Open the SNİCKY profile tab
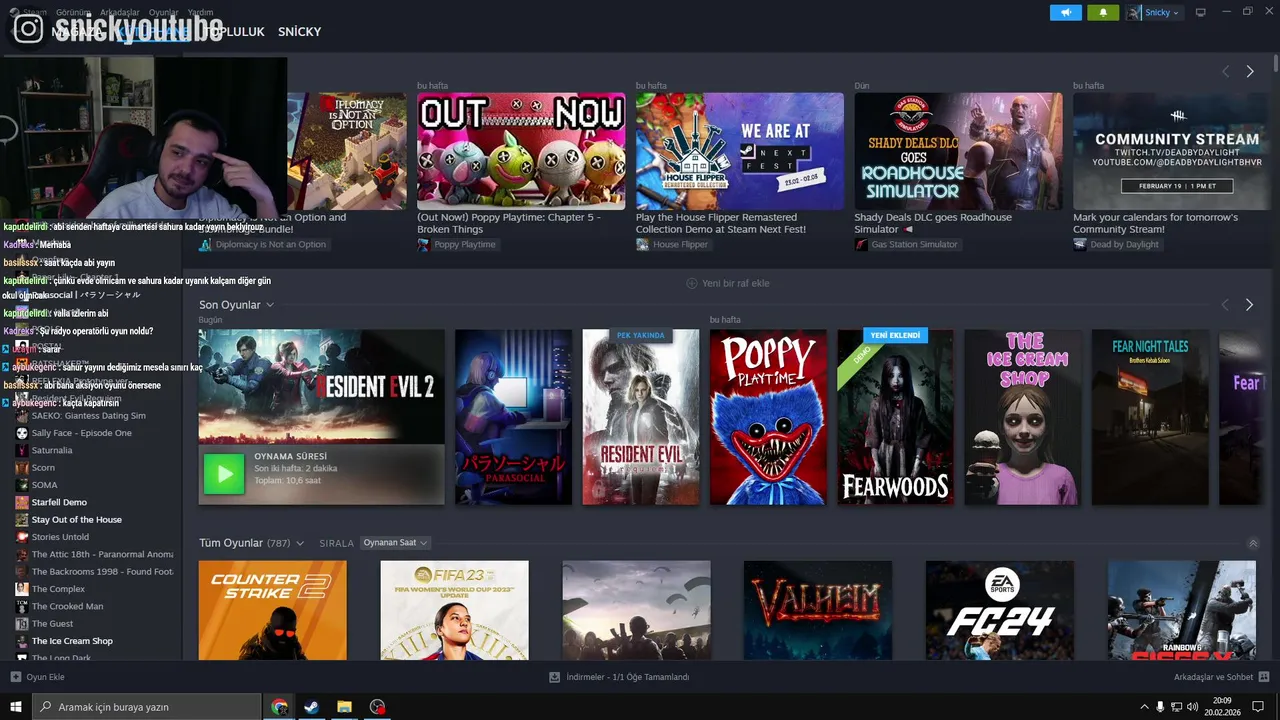 point(299,32)
